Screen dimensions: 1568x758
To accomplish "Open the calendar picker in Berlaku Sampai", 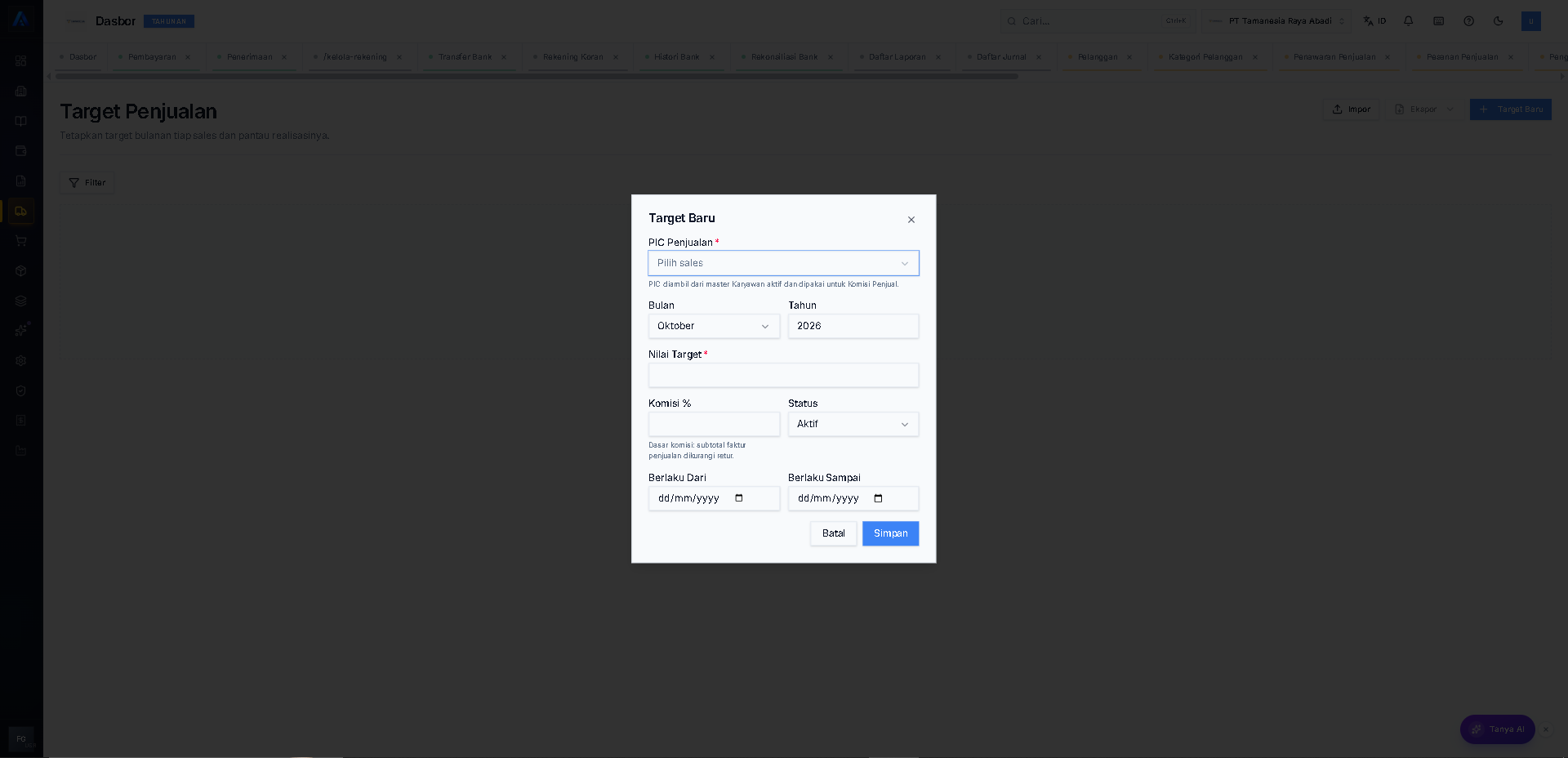I will tap(879, 498).
